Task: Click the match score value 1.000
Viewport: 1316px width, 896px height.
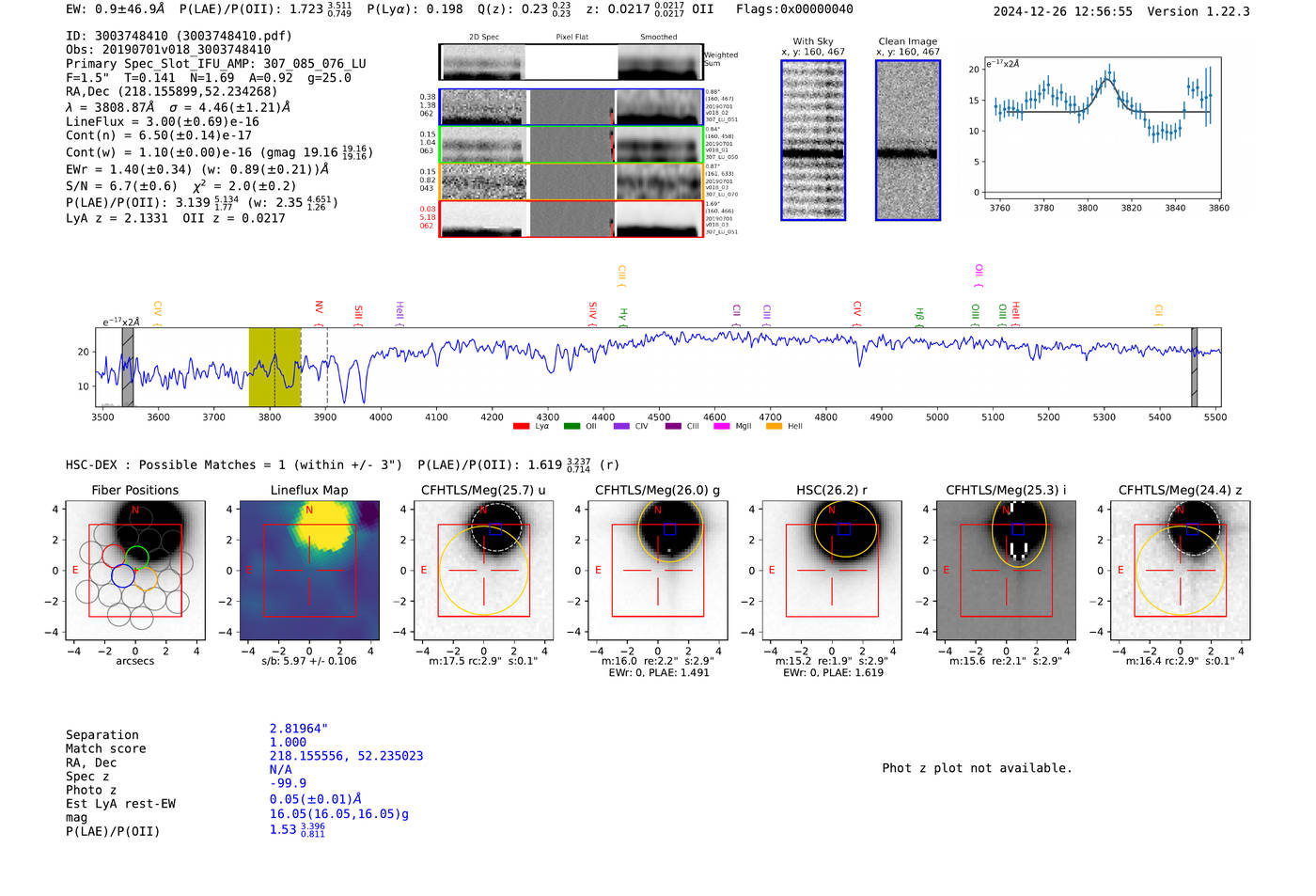Action: tap(288, 742)
